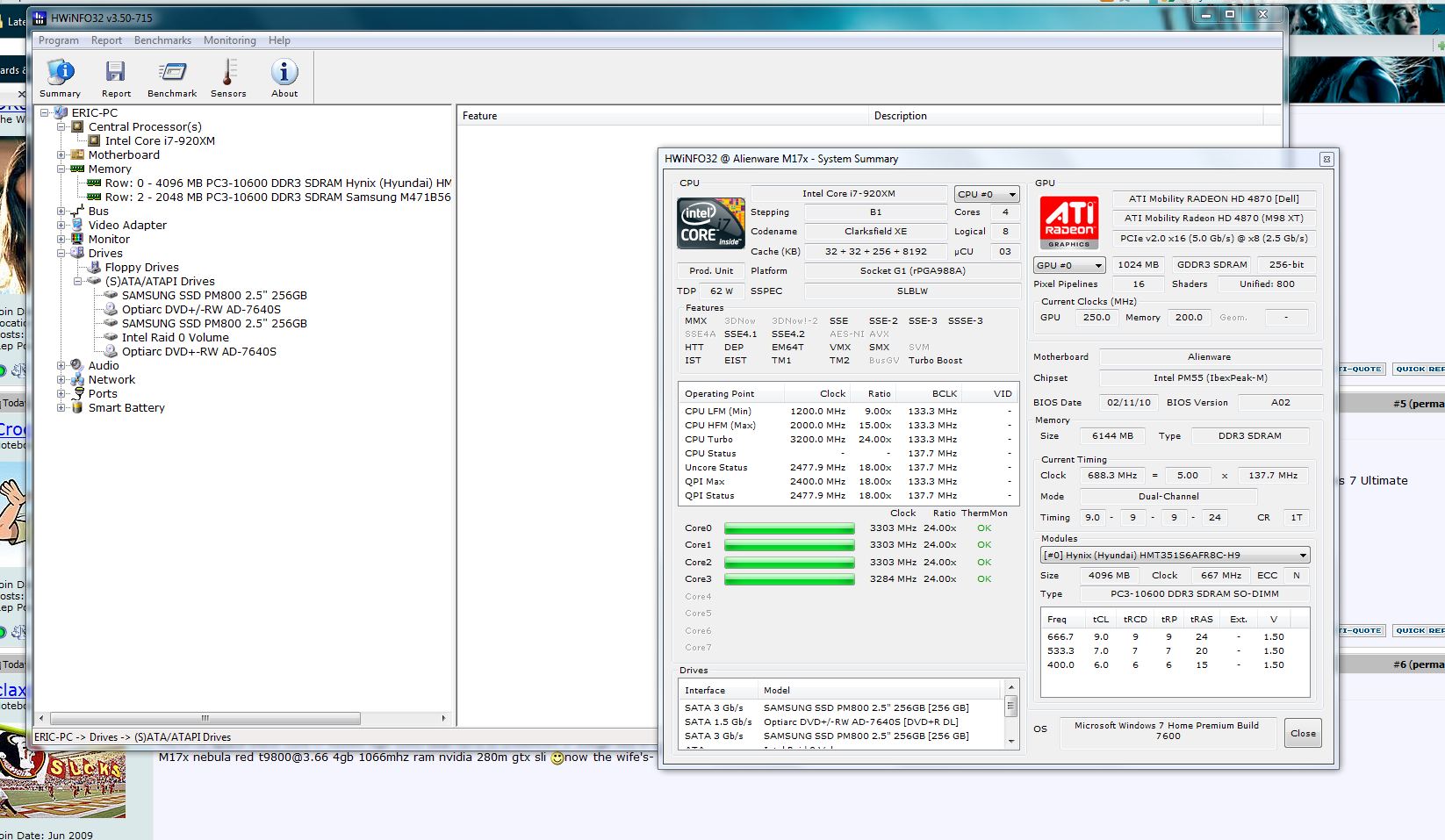The width and height of the screenshot is (1445, 840).
Task: Open the Program menu
Action: [x=59, y=40]
